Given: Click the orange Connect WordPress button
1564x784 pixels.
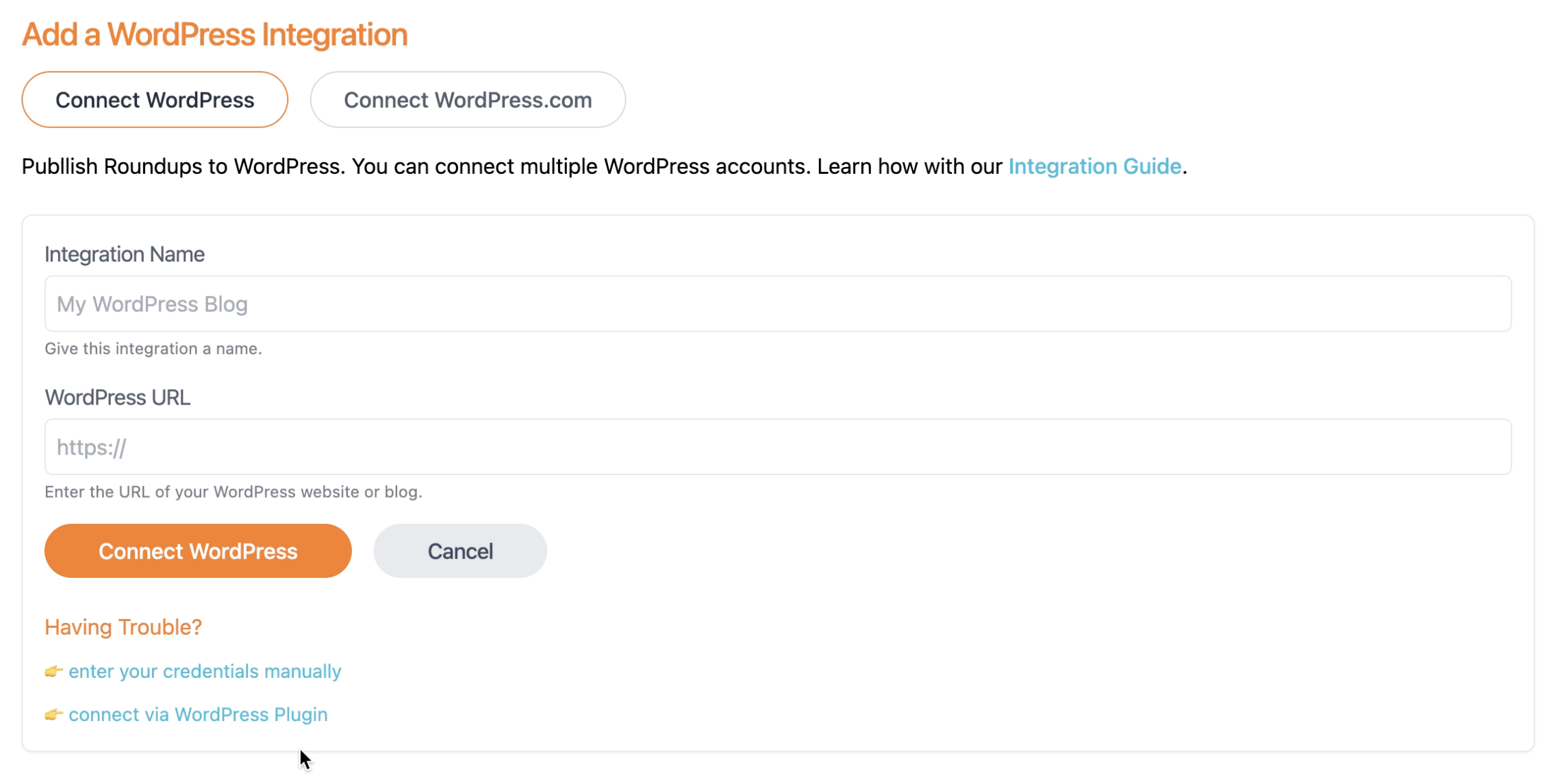Looking at the screenshot, I should tap(198, 551).
